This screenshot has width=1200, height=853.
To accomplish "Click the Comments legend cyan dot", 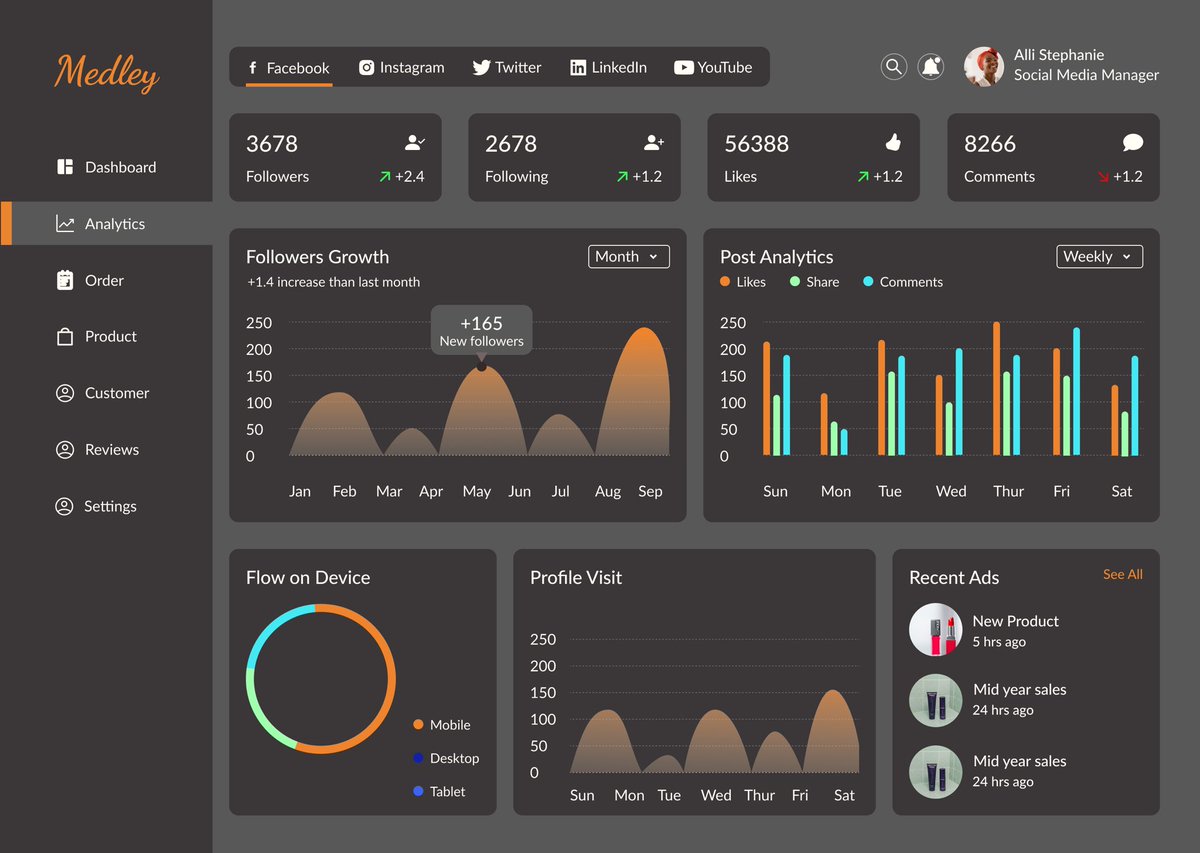I will pos(868,282).
